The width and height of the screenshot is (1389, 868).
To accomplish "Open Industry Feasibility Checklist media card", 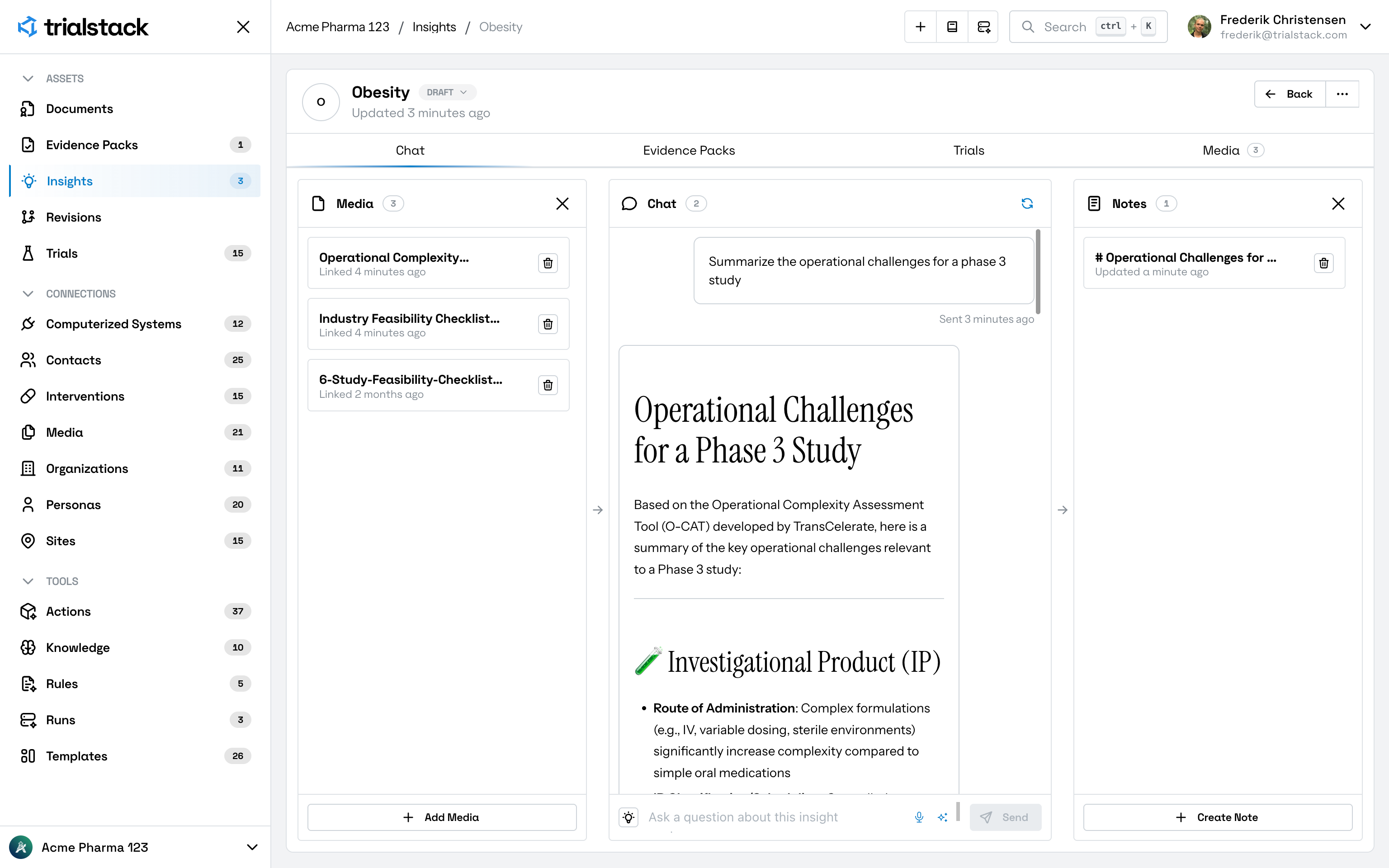I will coord(439,324).
